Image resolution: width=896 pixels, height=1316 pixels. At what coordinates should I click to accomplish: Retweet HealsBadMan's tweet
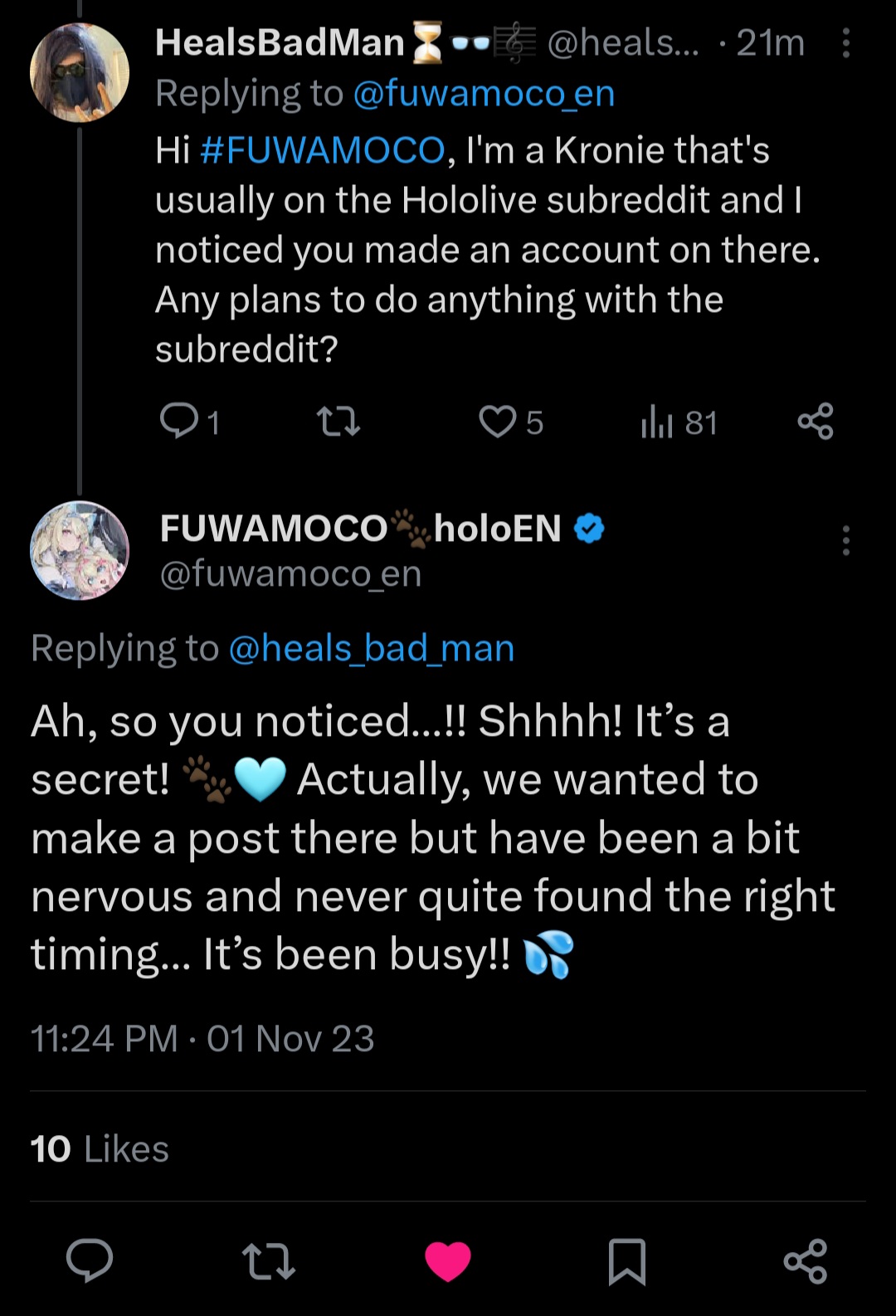[x=338, y=422]
